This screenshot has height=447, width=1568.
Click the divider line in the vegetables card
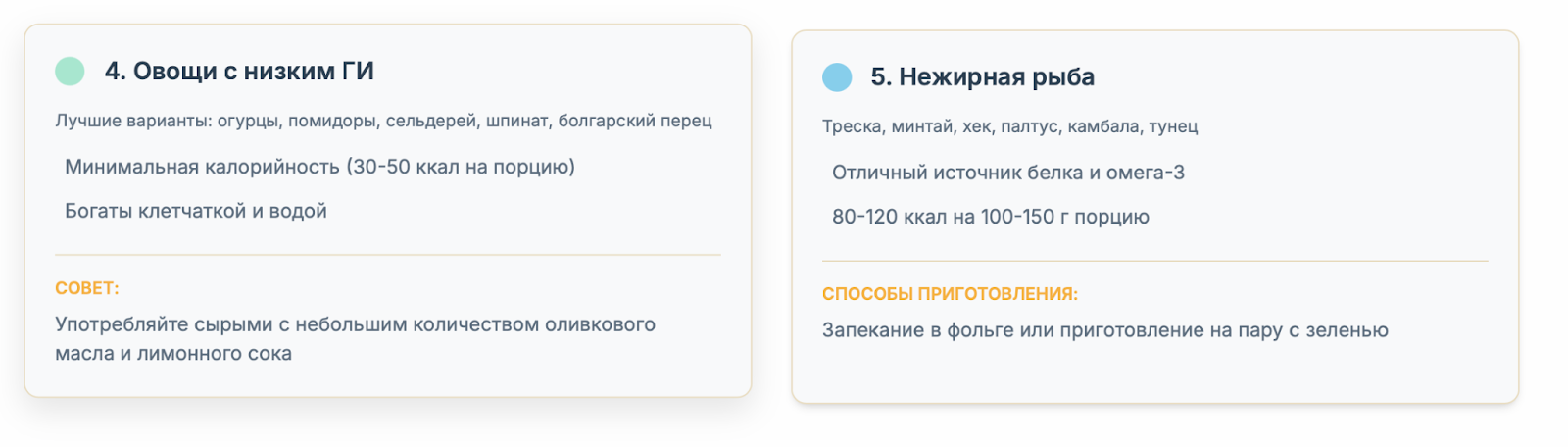coord(388,255)
